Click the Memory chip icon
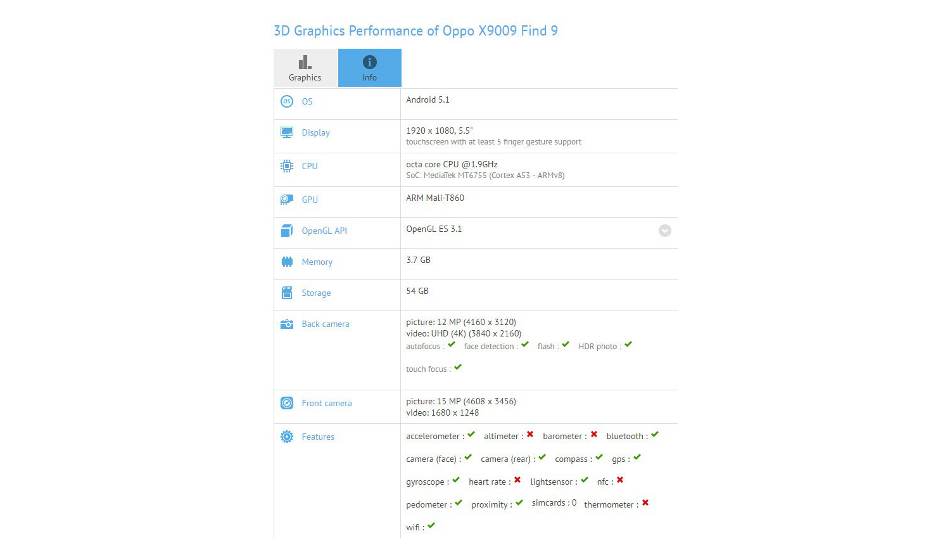This screenshot has width=950, height=550. click(287, 262)
